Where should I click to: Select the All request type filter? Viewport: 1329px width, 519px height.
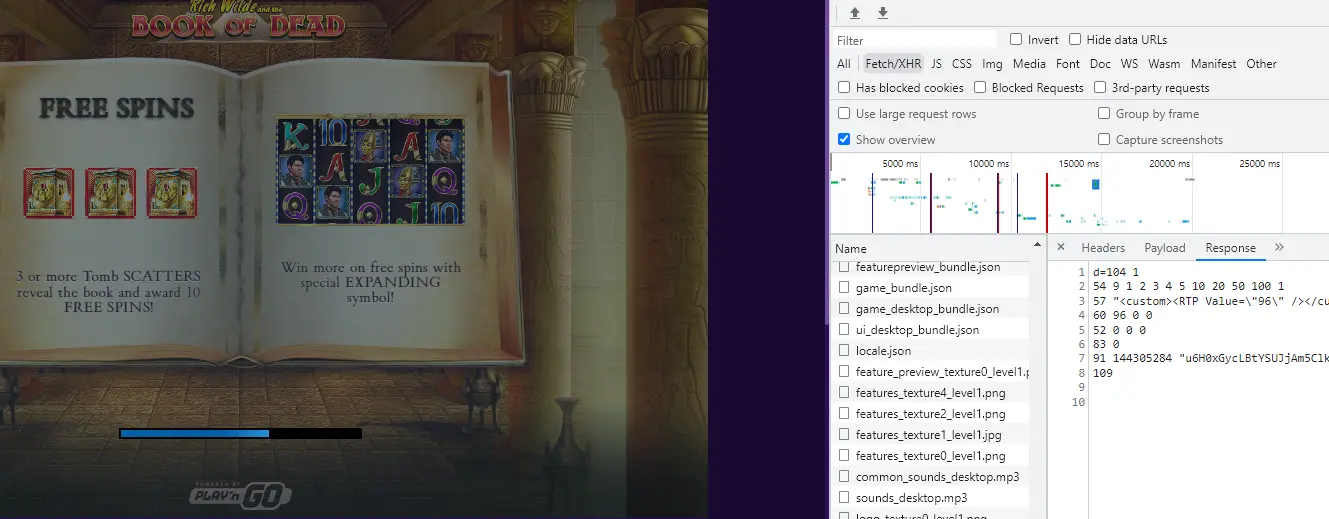coord(844,64)
